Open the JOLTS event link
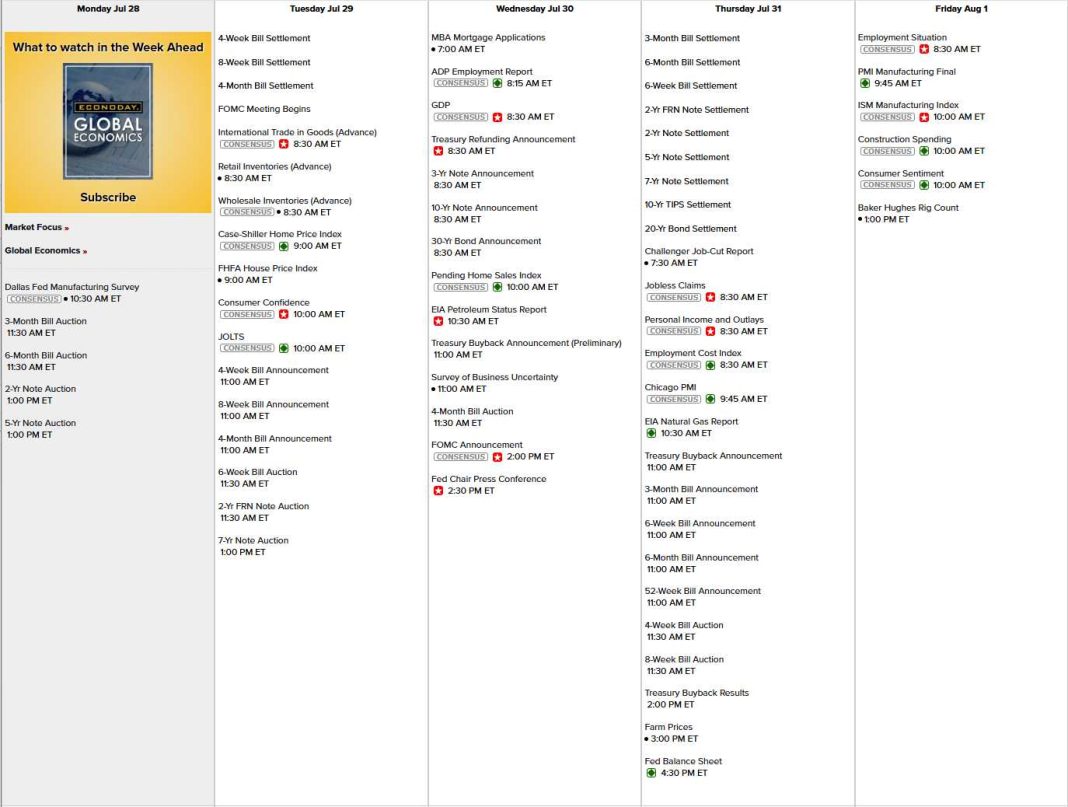Viewport: 1068px width, 807px height. tap(231, 337)
